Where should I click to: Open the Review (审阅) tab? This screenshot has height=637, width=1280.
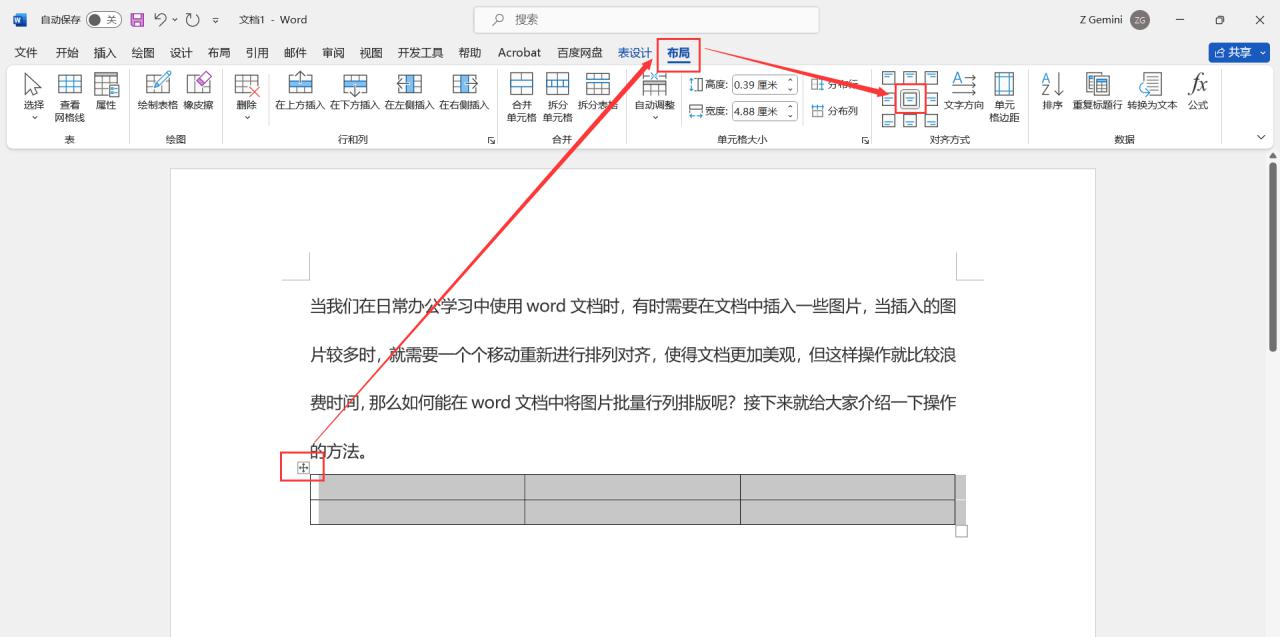(x=333, y=53)
